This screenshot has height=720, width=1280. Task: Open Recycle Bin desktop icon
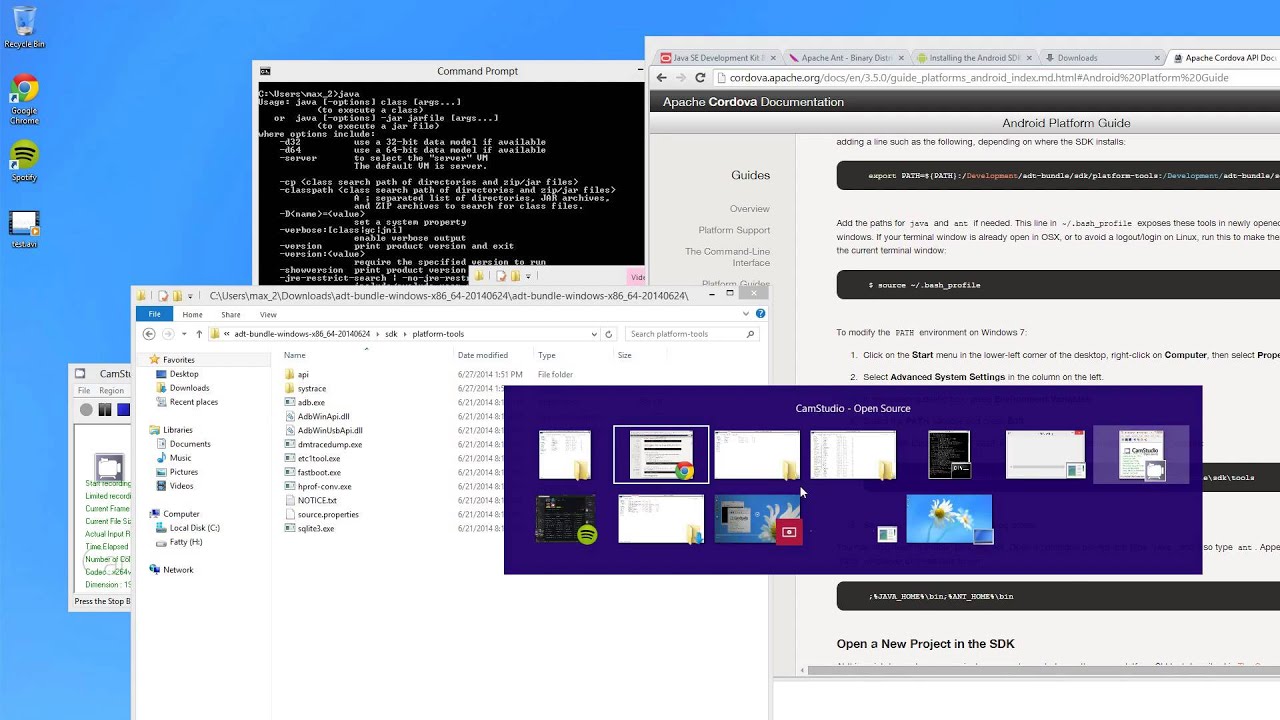point(24,27)
